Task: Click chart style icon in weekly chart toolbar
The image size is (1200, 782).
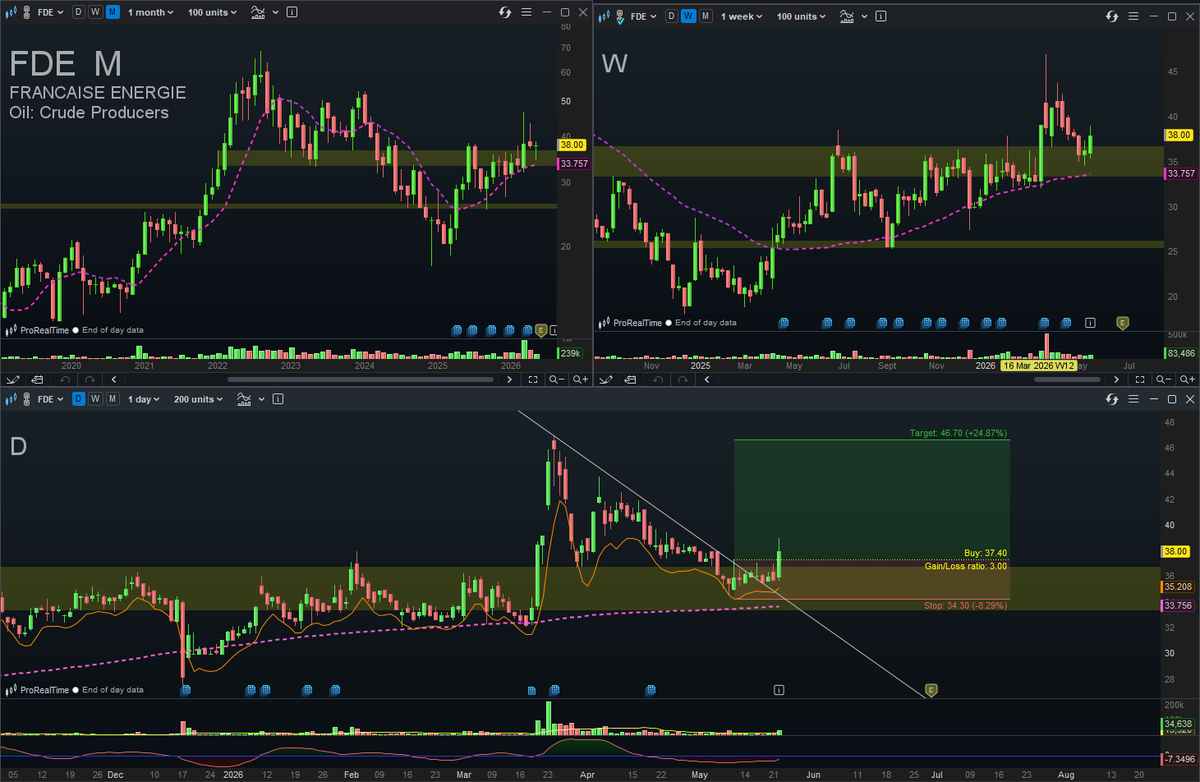Action: (604, 16)
